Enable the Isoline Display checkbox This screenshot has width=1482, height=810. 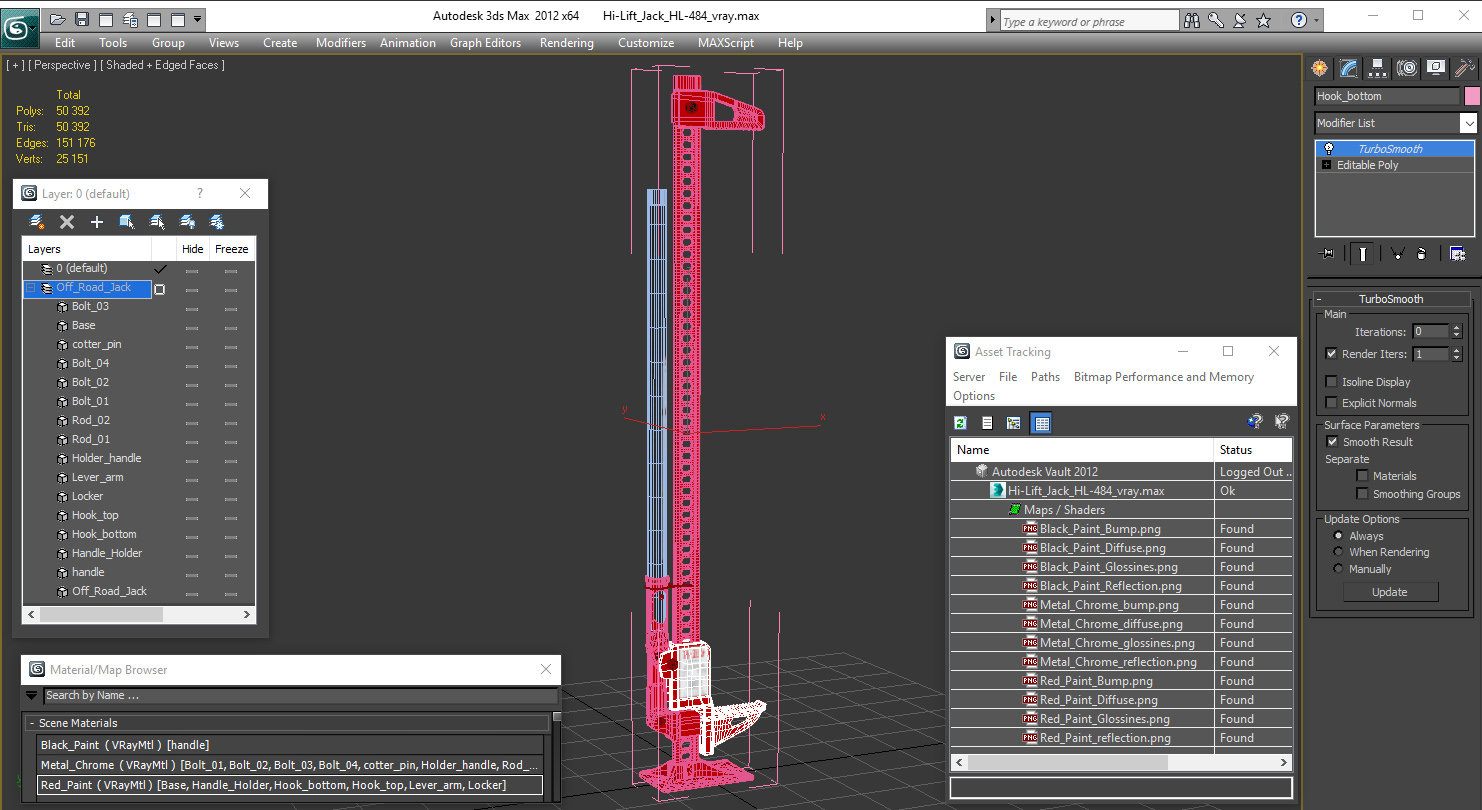click(x=1331, y=382)
